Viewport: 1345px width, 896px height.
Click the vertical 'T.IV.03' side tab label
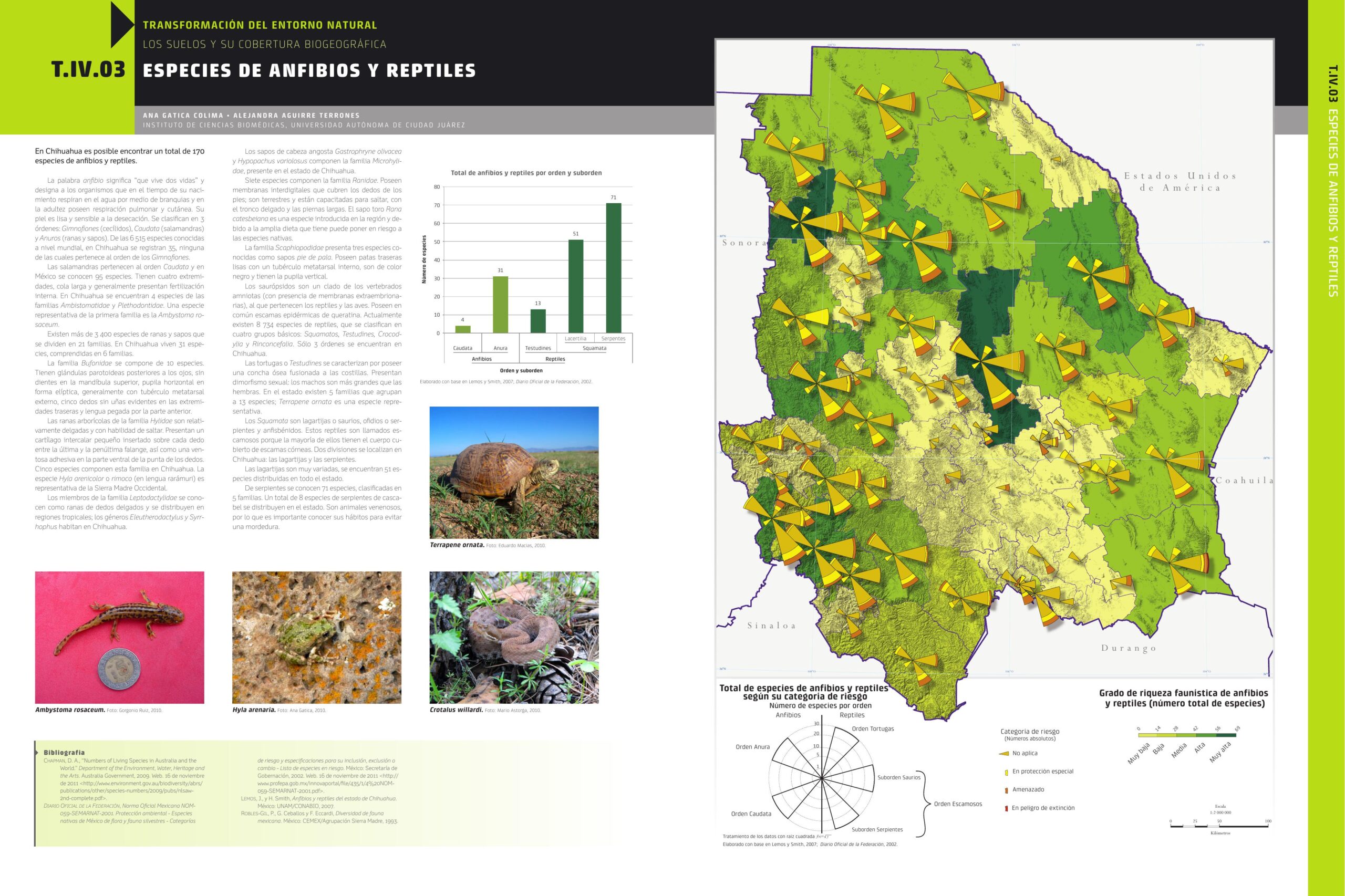coord(1333,83)
